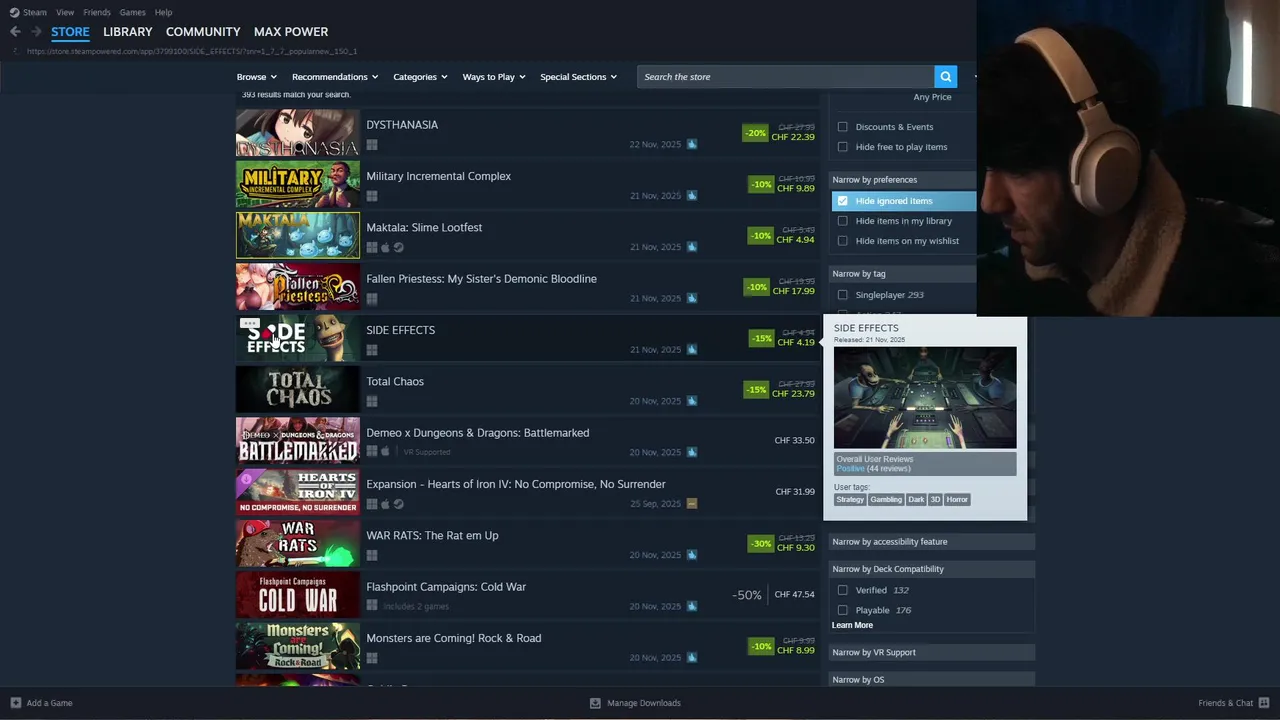Click the SIDE EFFECTS wishlist menu icon on thumbnail
Viewport: 1280px width, 720px height.
pyautogui.click(x=250, y=324)
